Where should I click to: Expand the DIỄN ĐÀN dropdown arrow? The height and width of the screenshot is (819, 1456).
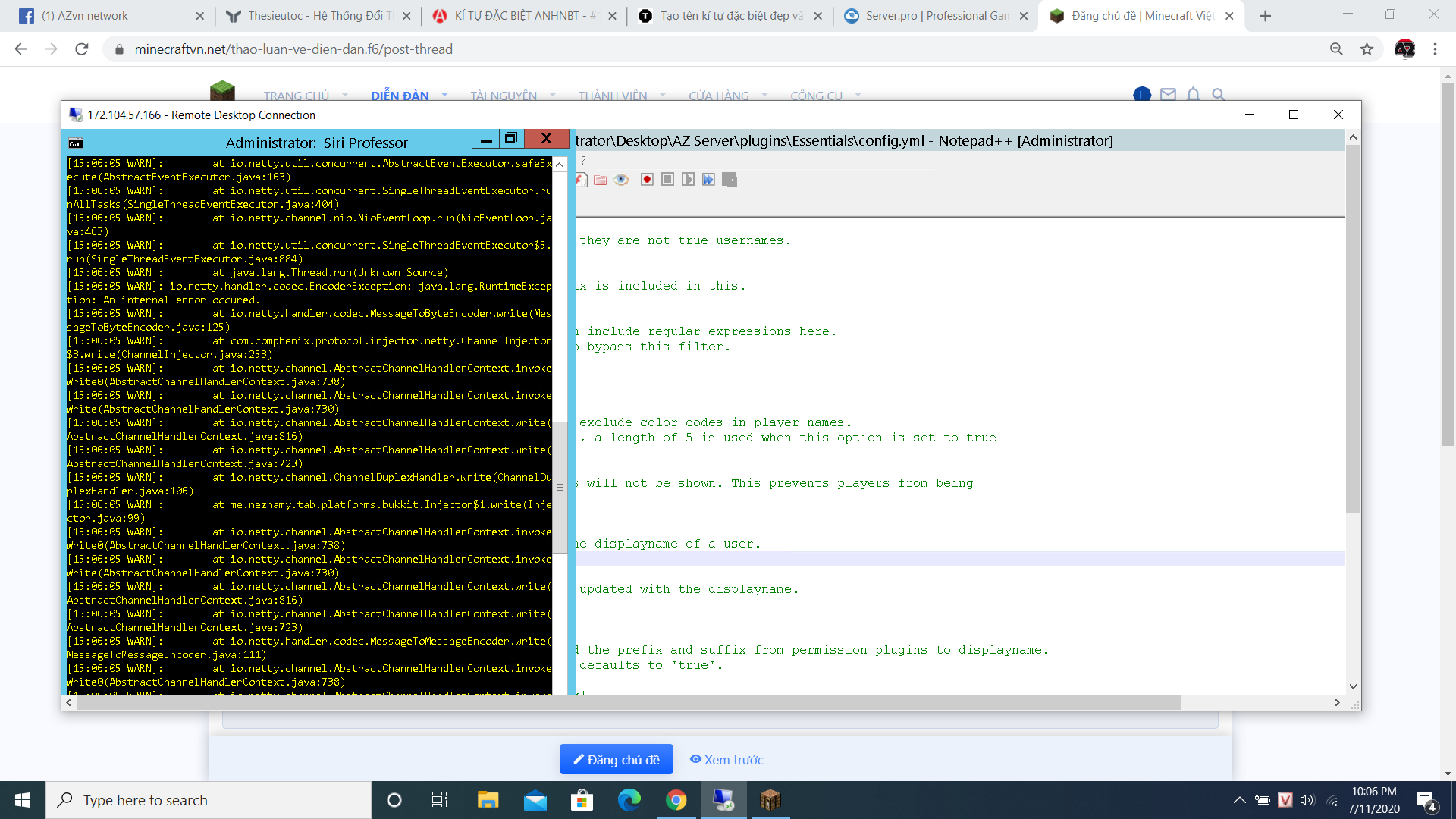tap(444, 96)
